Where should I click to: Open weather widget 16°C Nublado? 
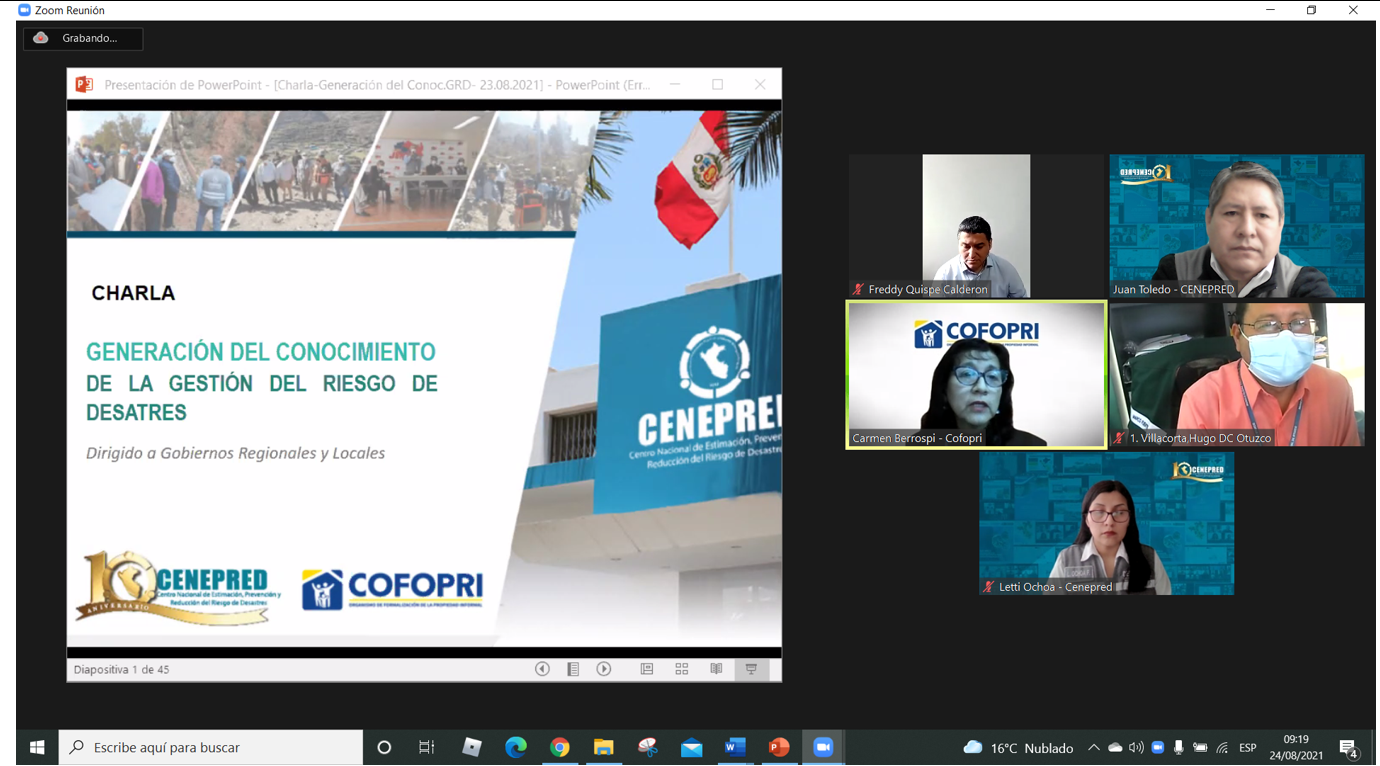click(x=1018, y=747)
